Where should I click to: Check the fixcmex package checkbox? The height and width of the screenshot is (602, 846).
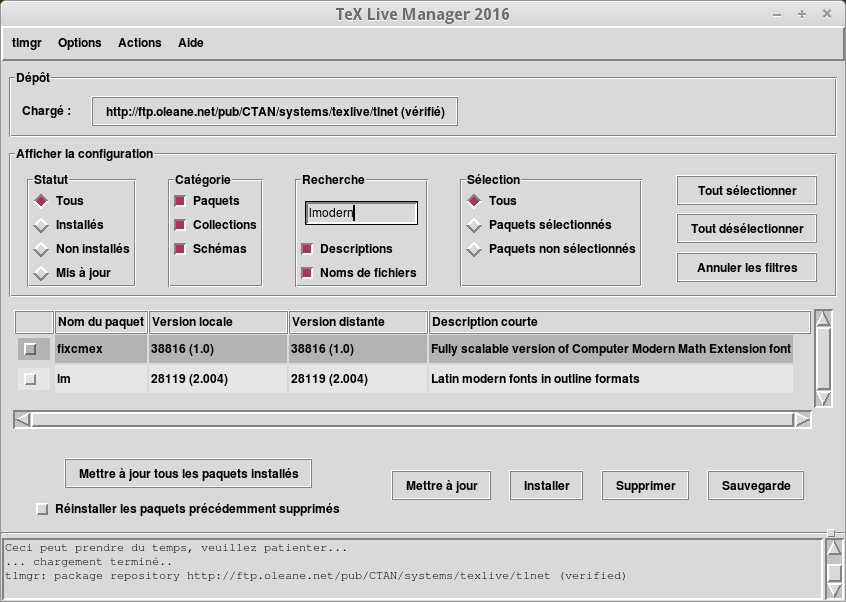(x=30, y=350)
